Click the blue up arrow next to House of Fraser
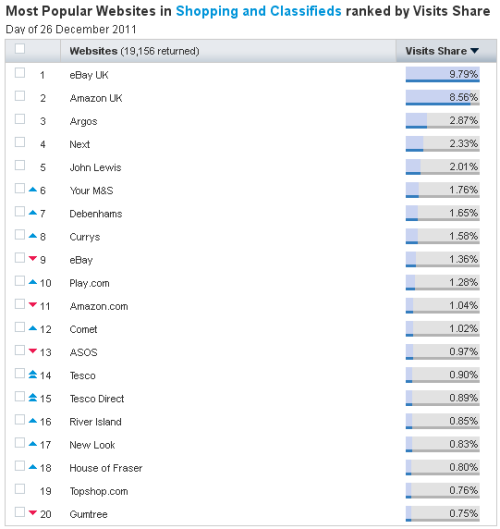Image resolution: width=500 pixels, height=529 pixels. pyautogui.click(x=33, y=467)
